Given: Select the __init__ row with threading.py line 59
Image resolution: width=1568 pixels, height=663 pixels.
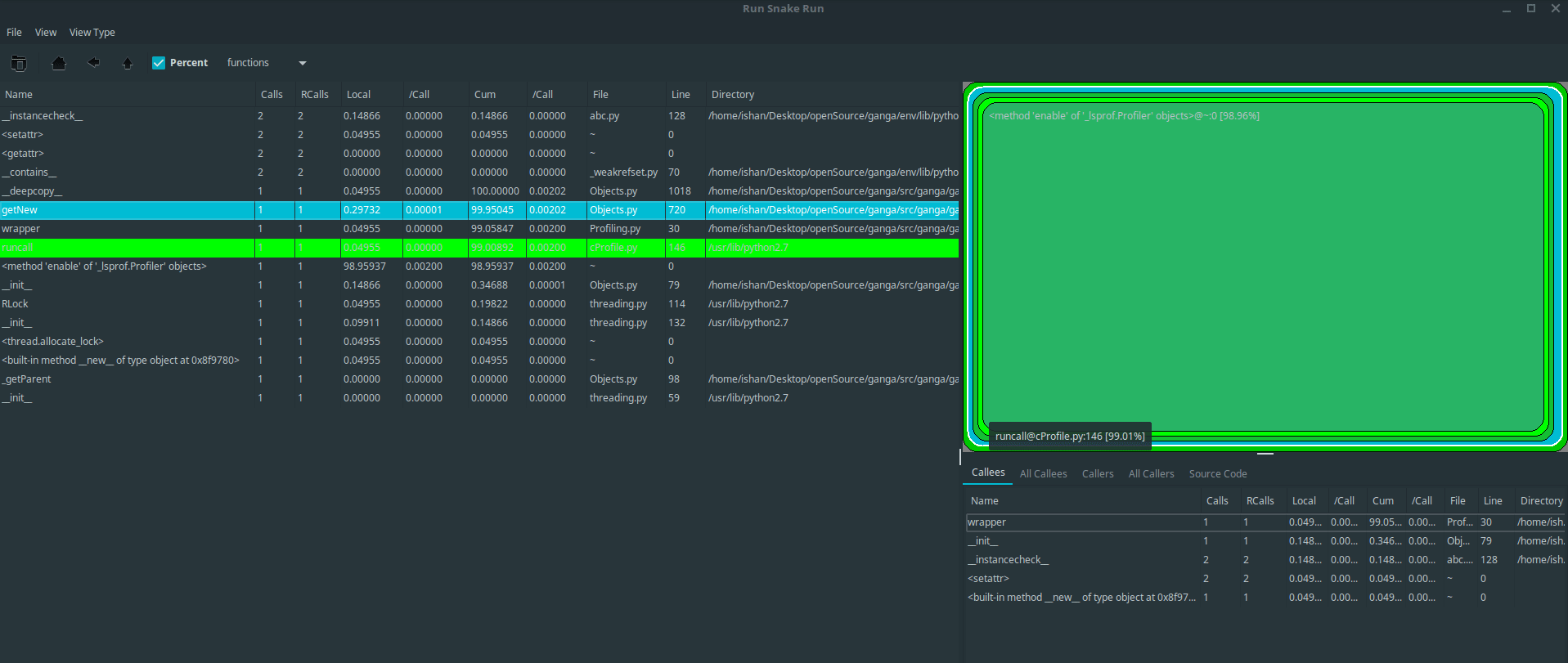Looking at the screenshot, I should tap(479, 398).
